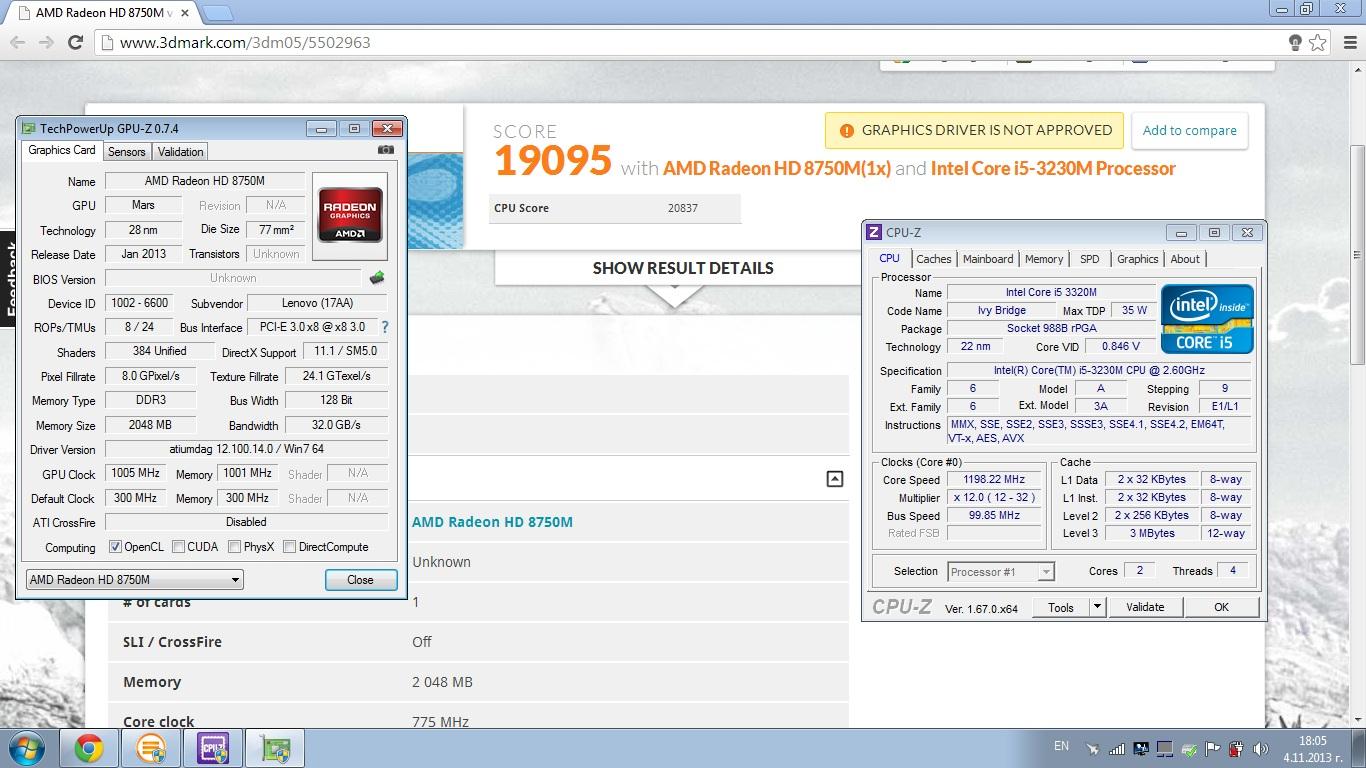This screenshot has height=768, width=1366.
Task: Click the GPU-Z screenshot camera icon
Action: click(386, 150)
